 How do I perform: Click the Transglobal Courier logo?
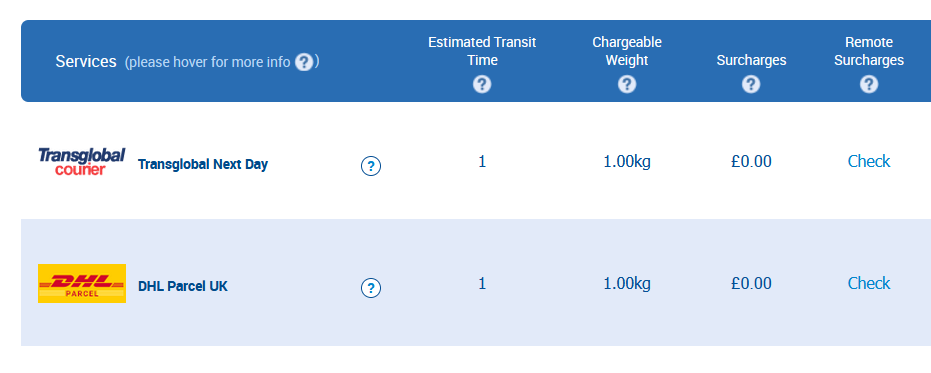click(x=82, y=162)
